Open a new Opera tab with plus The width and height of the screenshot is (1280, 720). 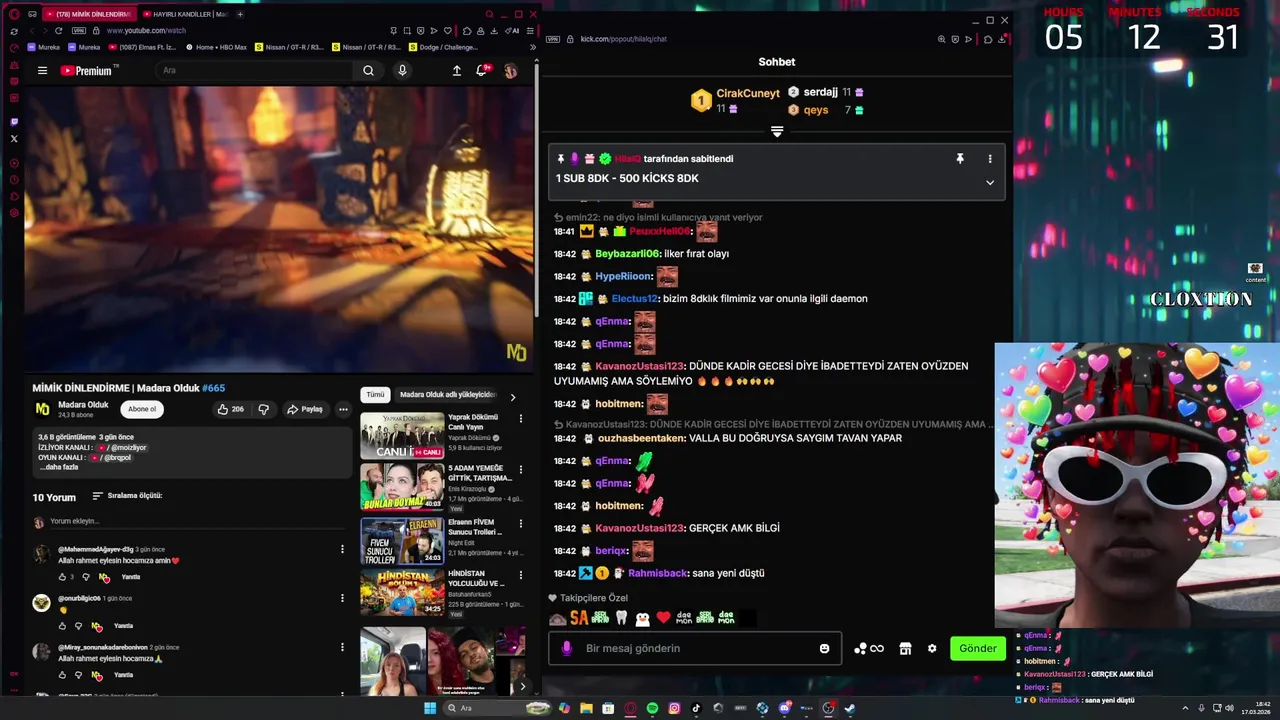240,14
